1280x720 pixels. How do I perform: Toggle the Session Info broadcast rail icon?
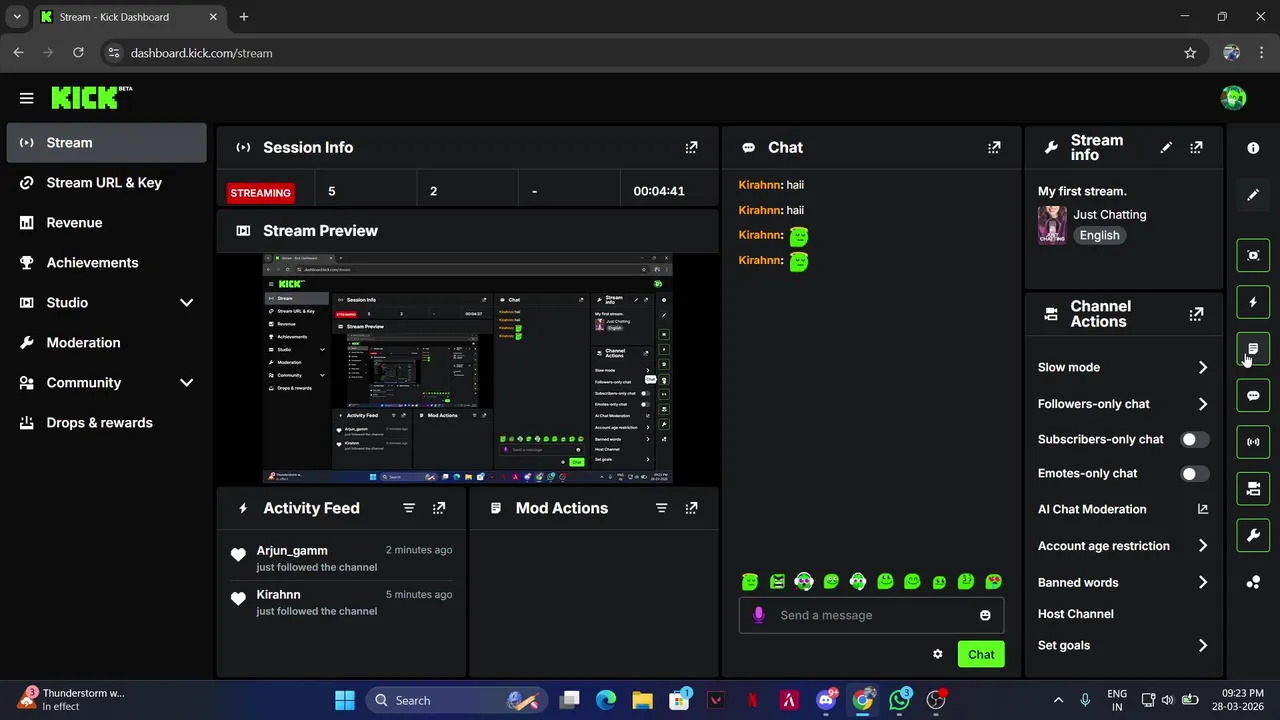[x=1253, y=442]
